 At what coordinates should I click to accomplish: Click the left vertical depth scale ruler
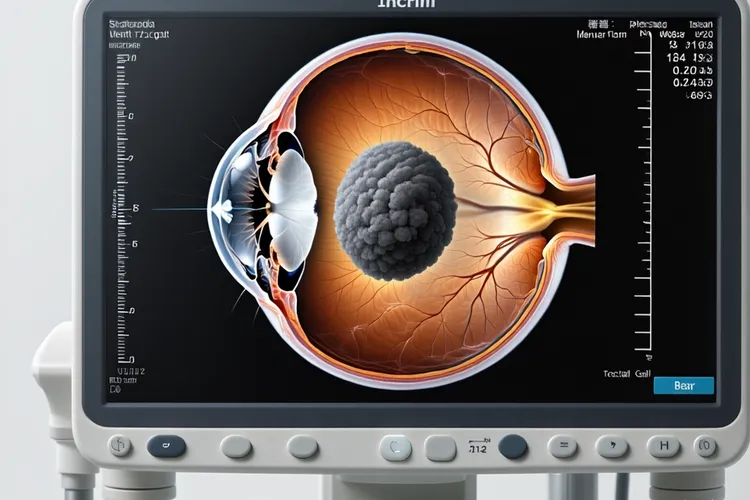124,210
